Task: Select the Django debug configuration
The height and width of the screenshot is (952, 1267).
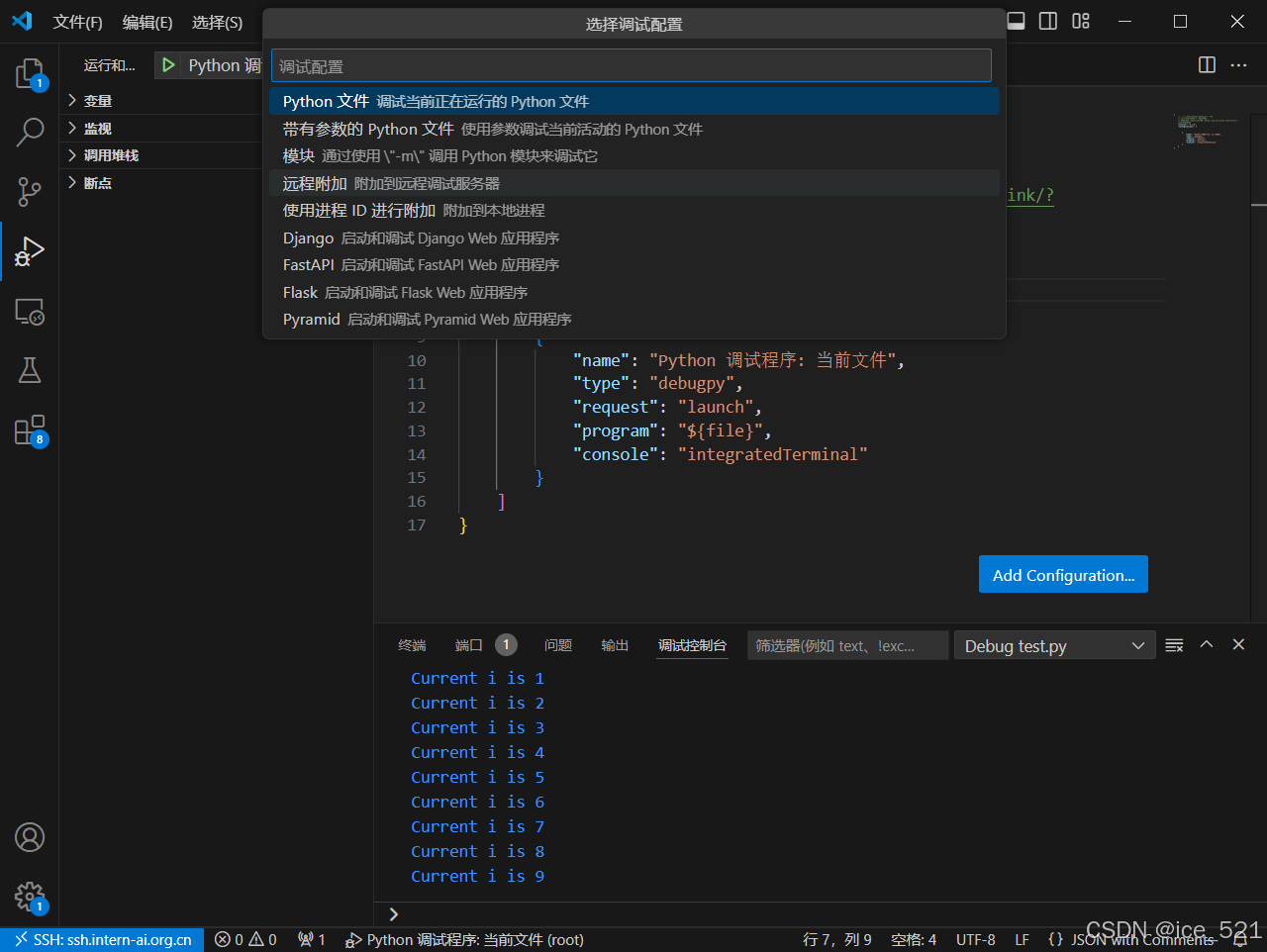Action: tap(634, 238)
